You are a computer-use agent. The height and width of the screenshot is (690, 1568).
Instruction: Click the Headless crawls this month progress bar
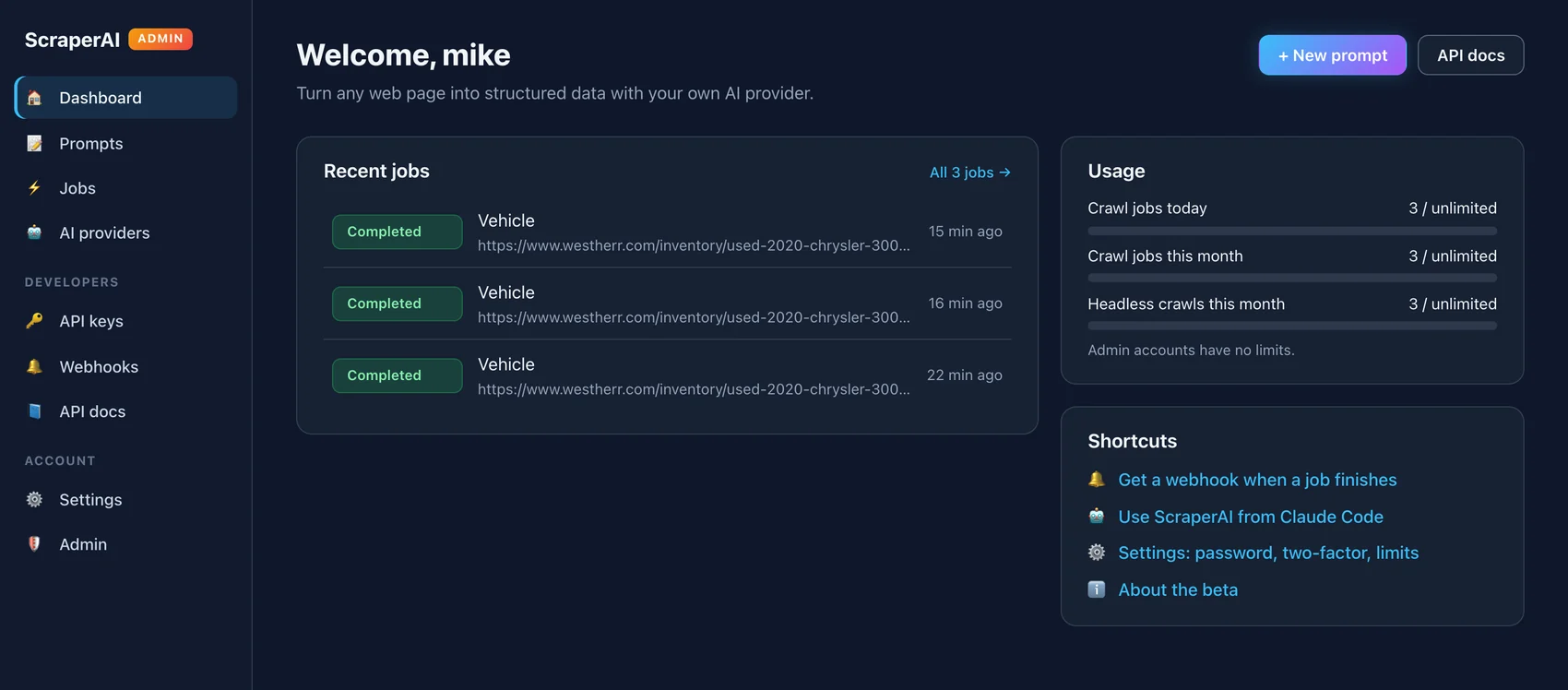pyautogui.click(x=1292, y=326)
